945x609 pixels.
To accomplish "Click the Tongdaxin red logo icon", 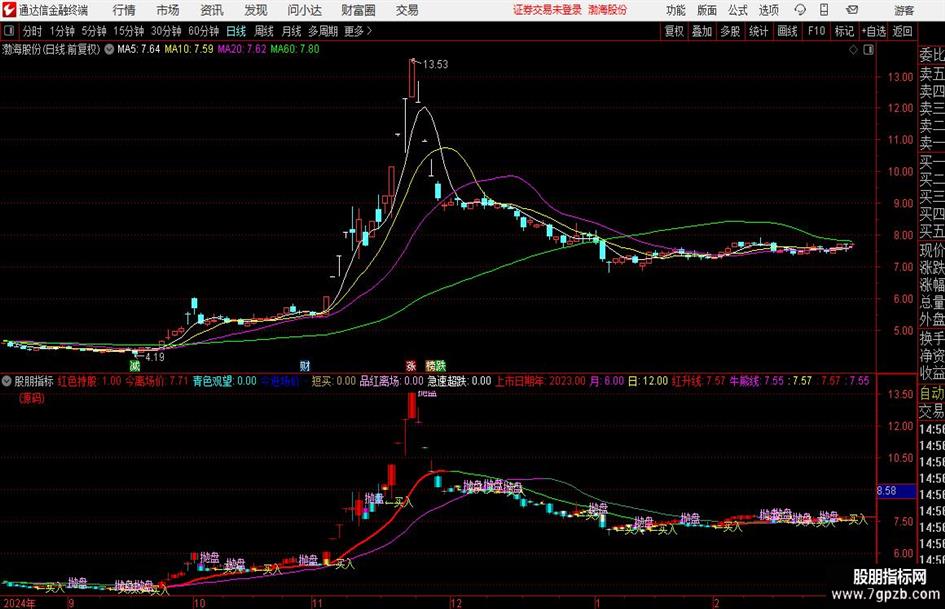I will (x=8, y=10).
